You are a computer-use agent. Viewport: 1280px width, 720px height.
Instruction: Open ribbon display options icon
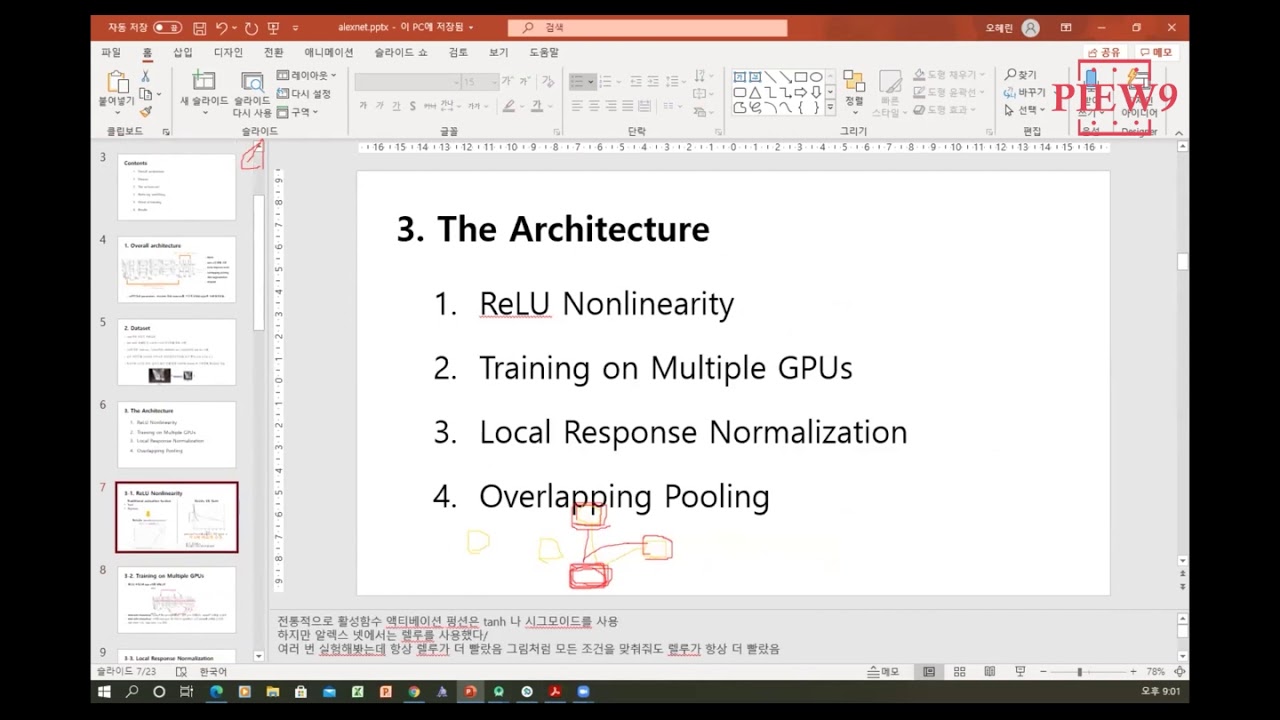pyautogui.click(x=1066, y=28)
